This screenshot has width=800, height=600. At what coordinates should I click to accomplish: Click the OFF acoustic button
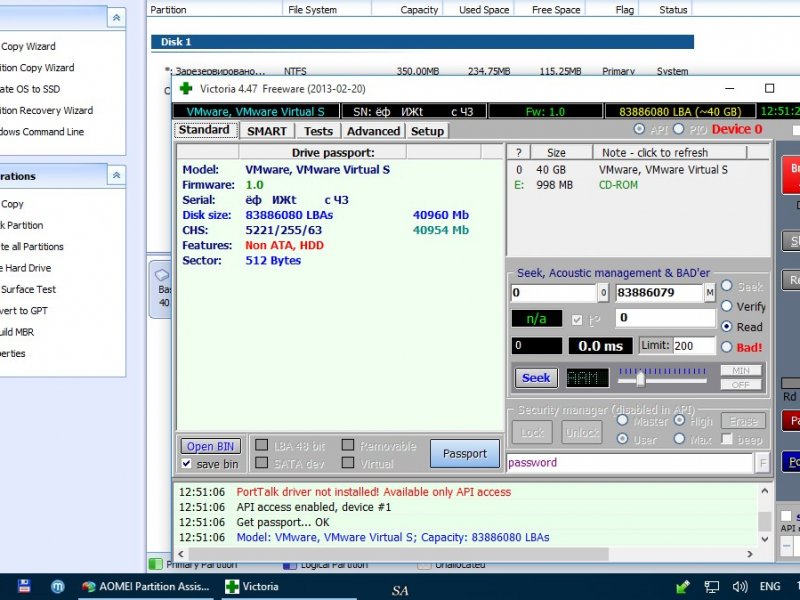tap(741, 385)
